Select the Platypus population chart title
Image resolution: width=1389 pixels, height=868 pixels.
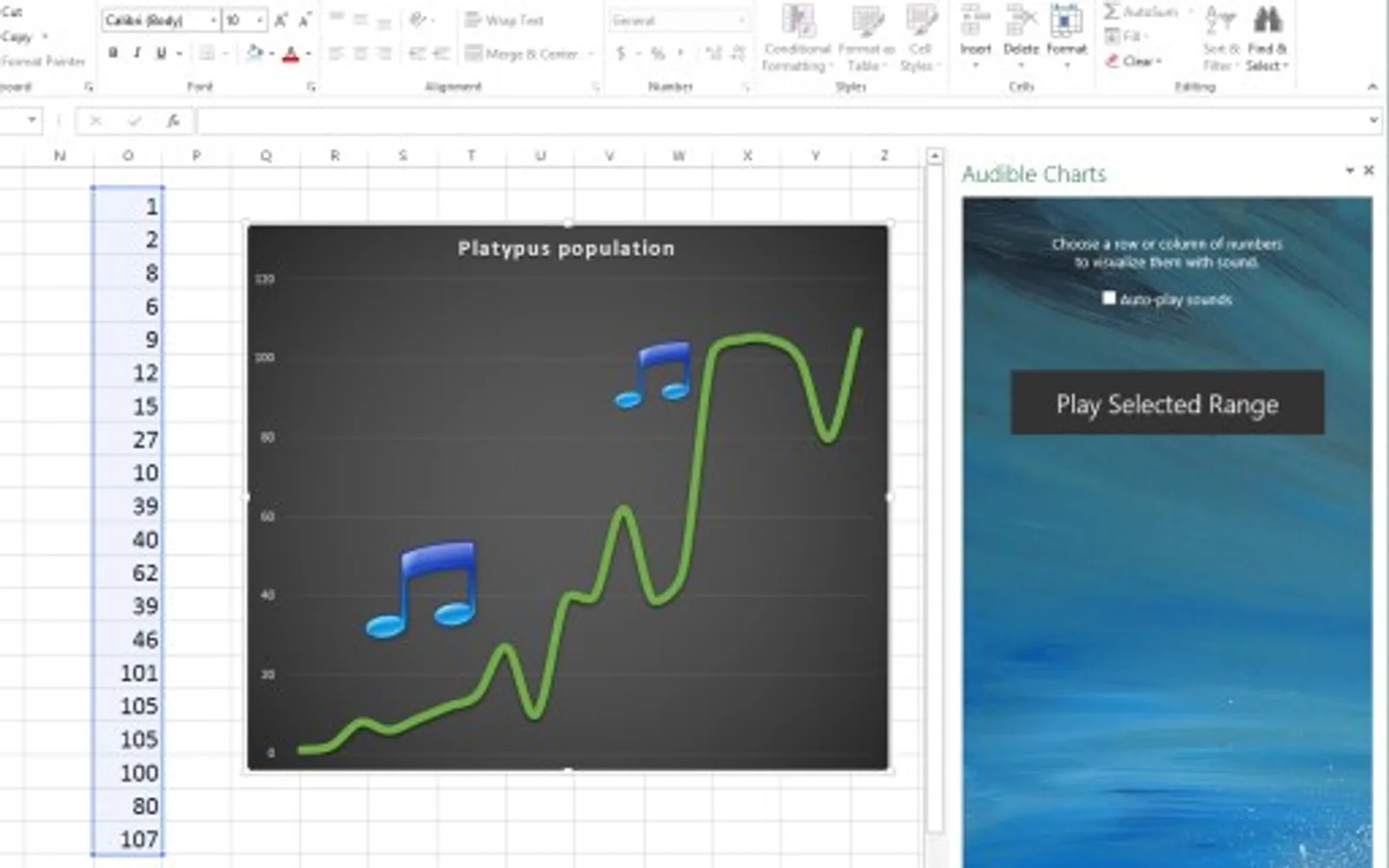tap(566, 248)
